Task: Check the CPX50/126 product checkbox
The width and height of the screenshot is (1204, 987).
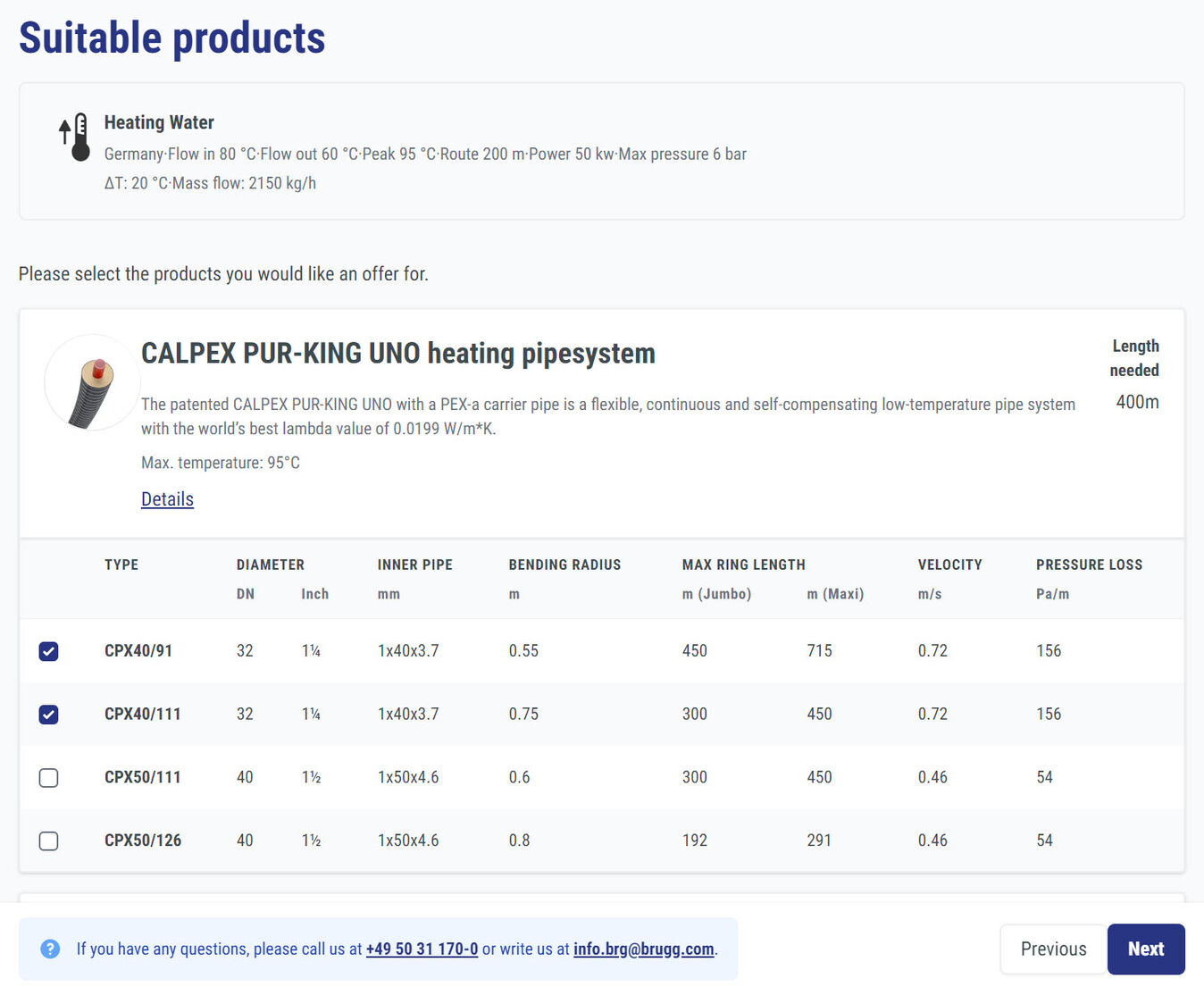Action: pos(49,841)
